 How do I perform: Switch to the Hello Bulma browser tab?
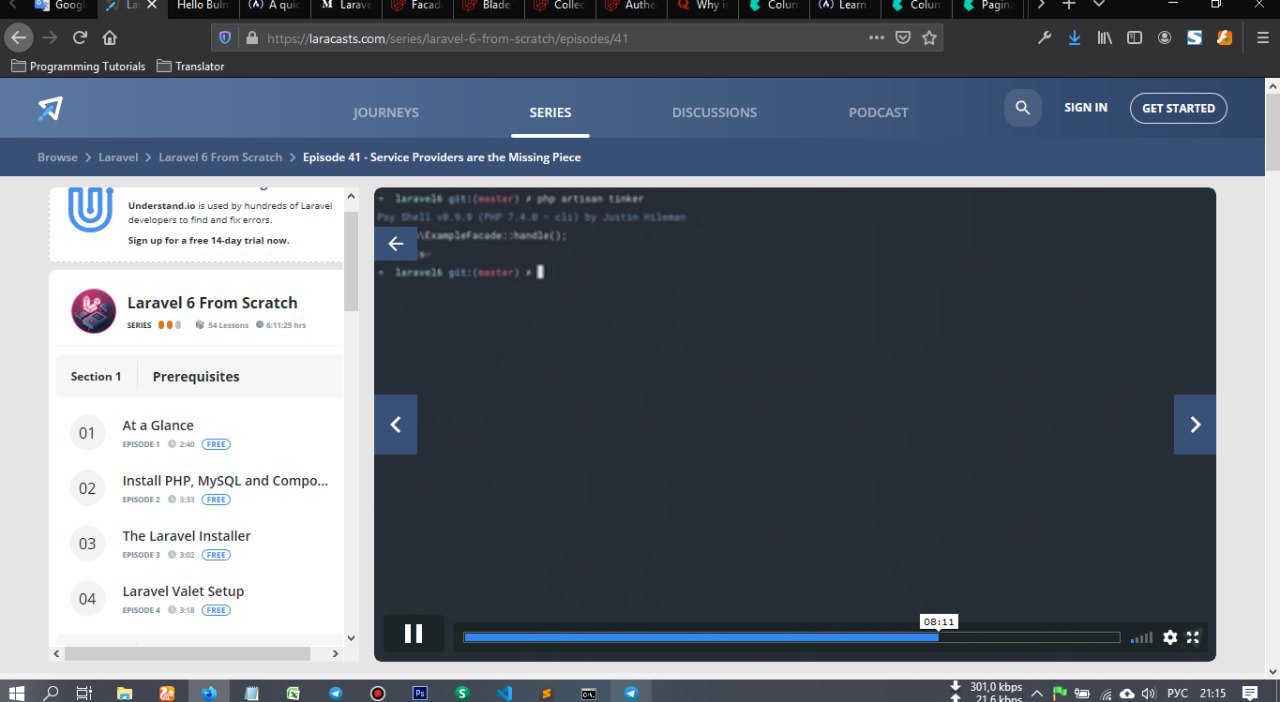[203, 5]
